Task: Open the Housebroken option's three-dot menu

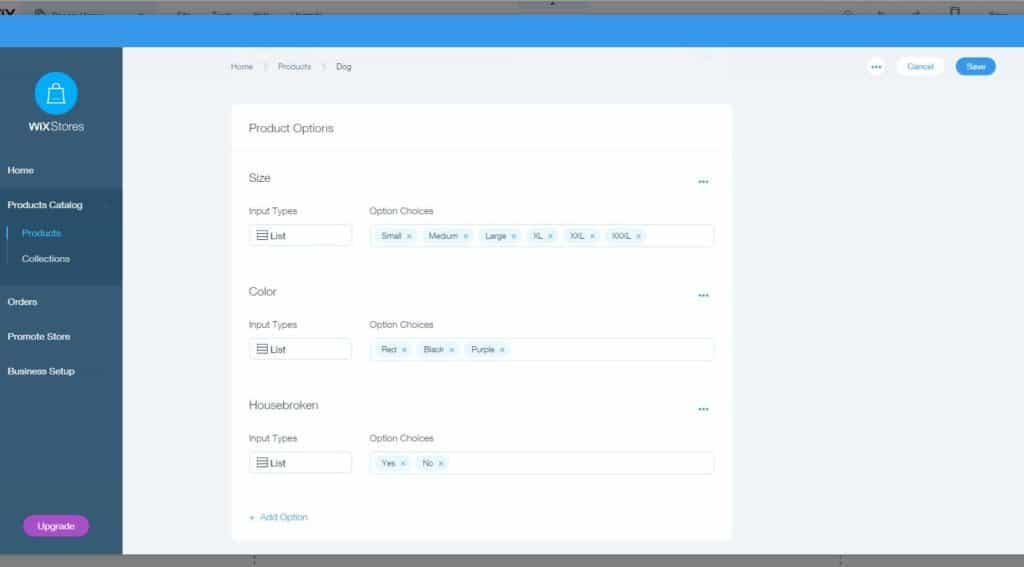Action: [703, 409]
